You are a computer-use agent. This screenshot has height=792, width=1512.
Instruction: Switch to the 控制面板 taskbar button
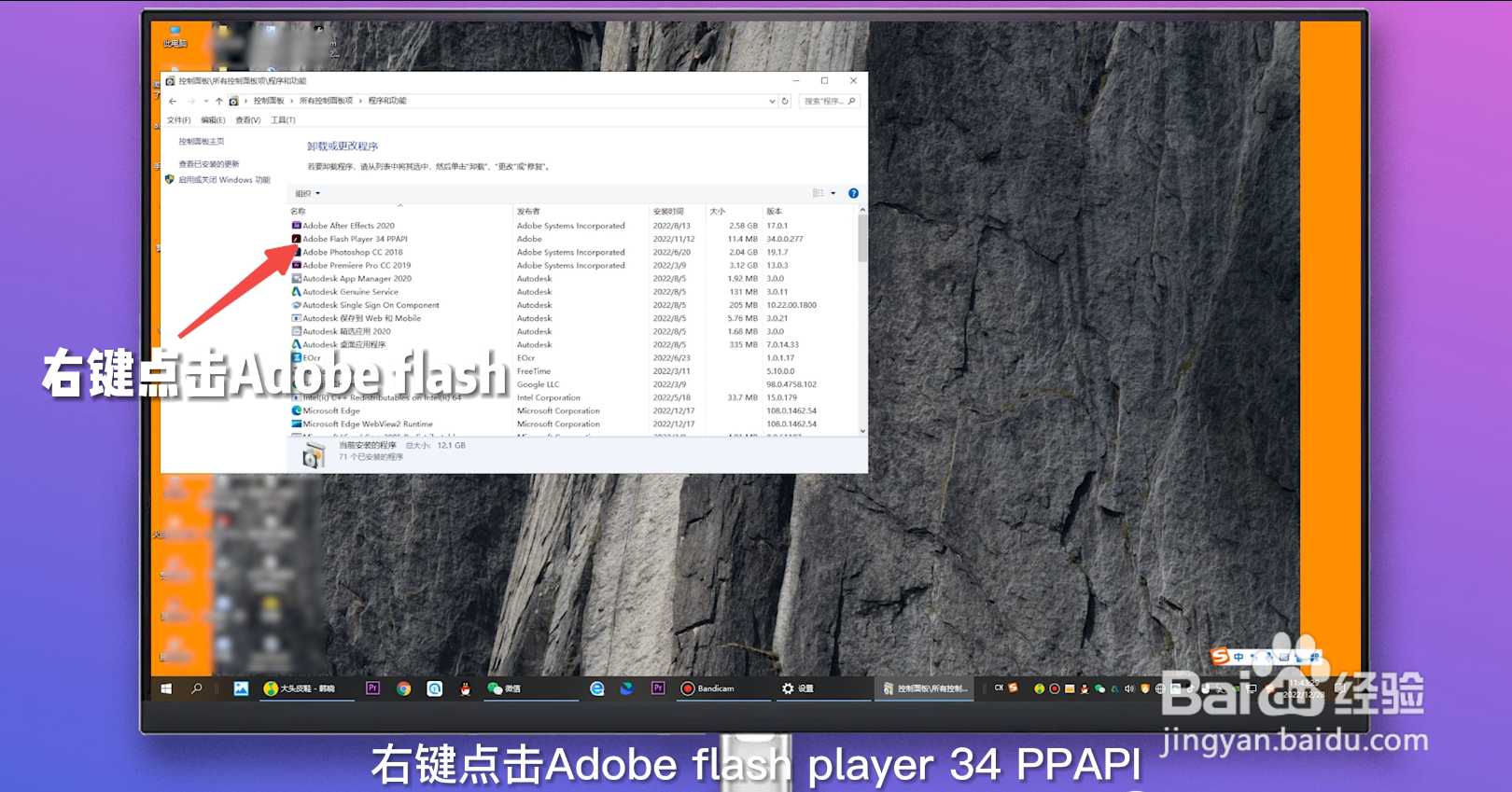coord(924,688)
